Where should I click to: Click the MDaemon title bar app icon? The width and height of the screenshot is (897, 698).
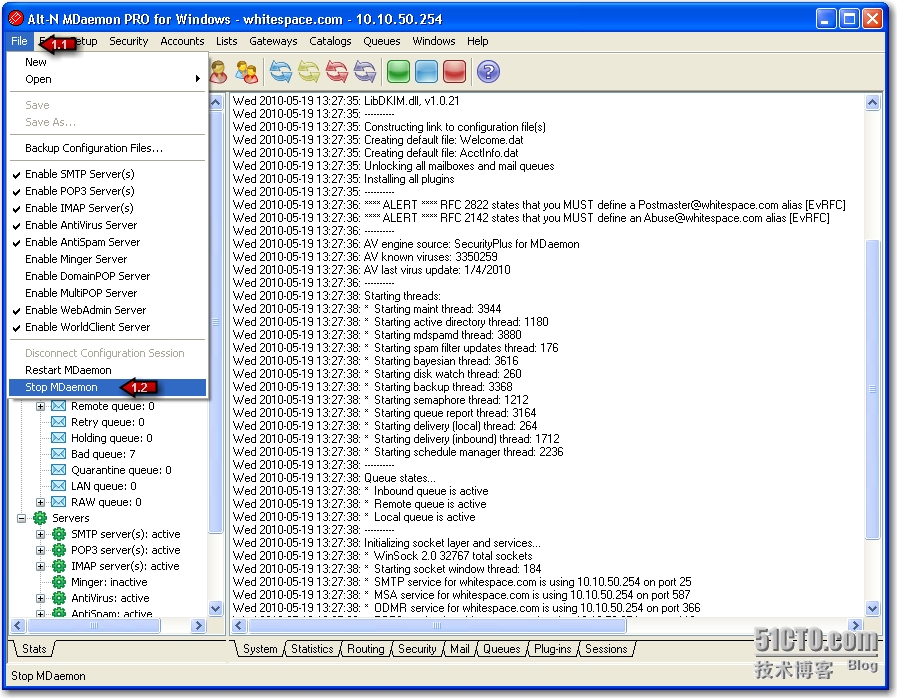click(15, 19)
